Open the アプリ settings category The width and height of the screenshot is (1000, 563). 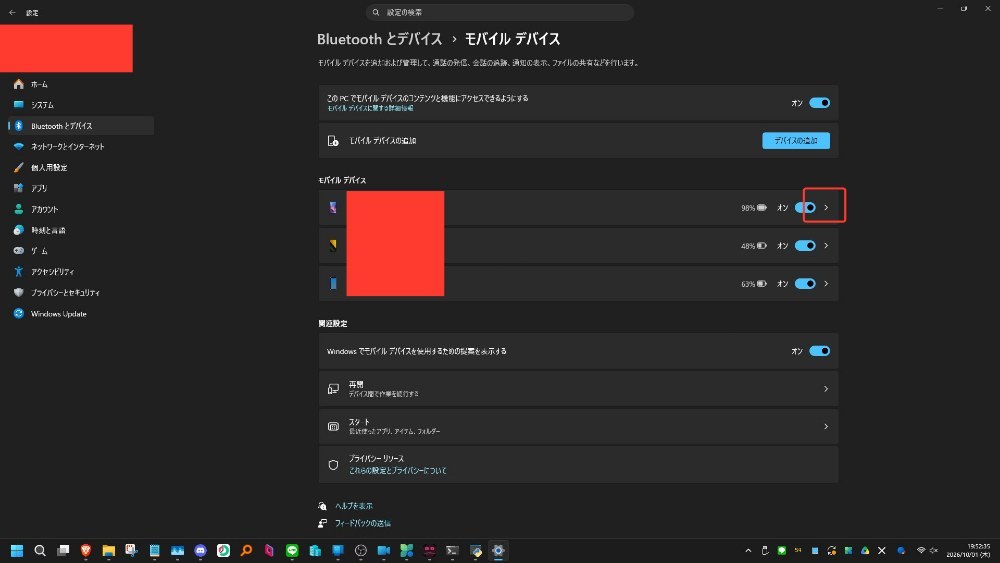pos(80,188)
